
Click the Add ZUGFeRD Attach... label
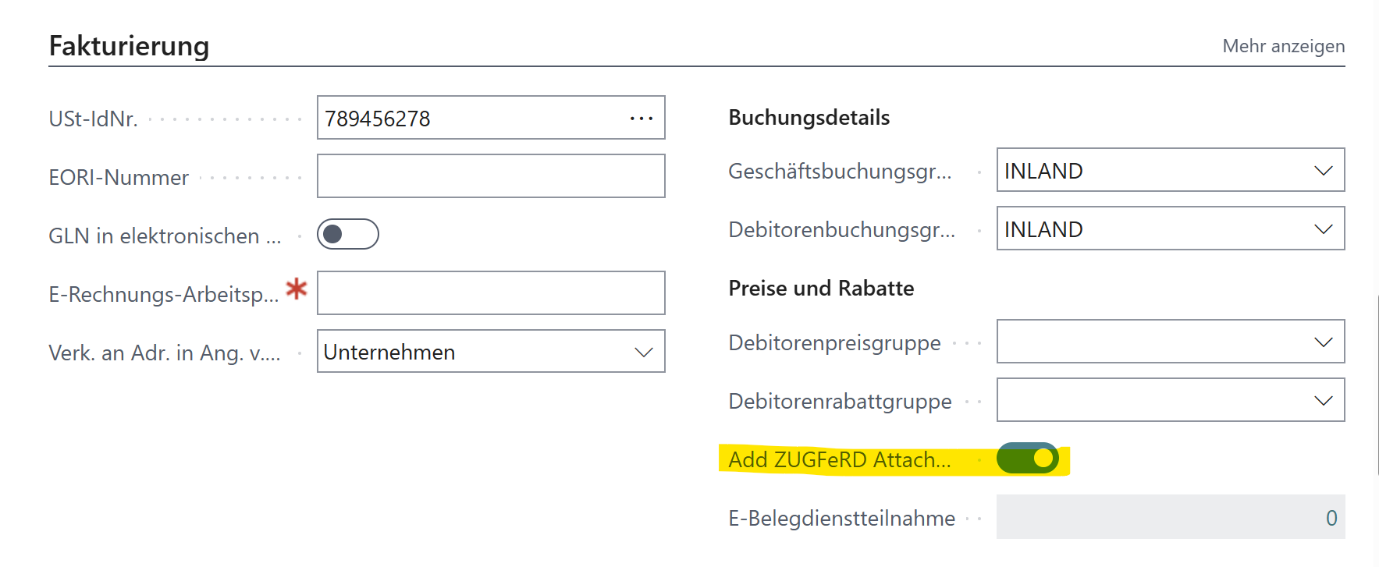[x=840, y=460]
